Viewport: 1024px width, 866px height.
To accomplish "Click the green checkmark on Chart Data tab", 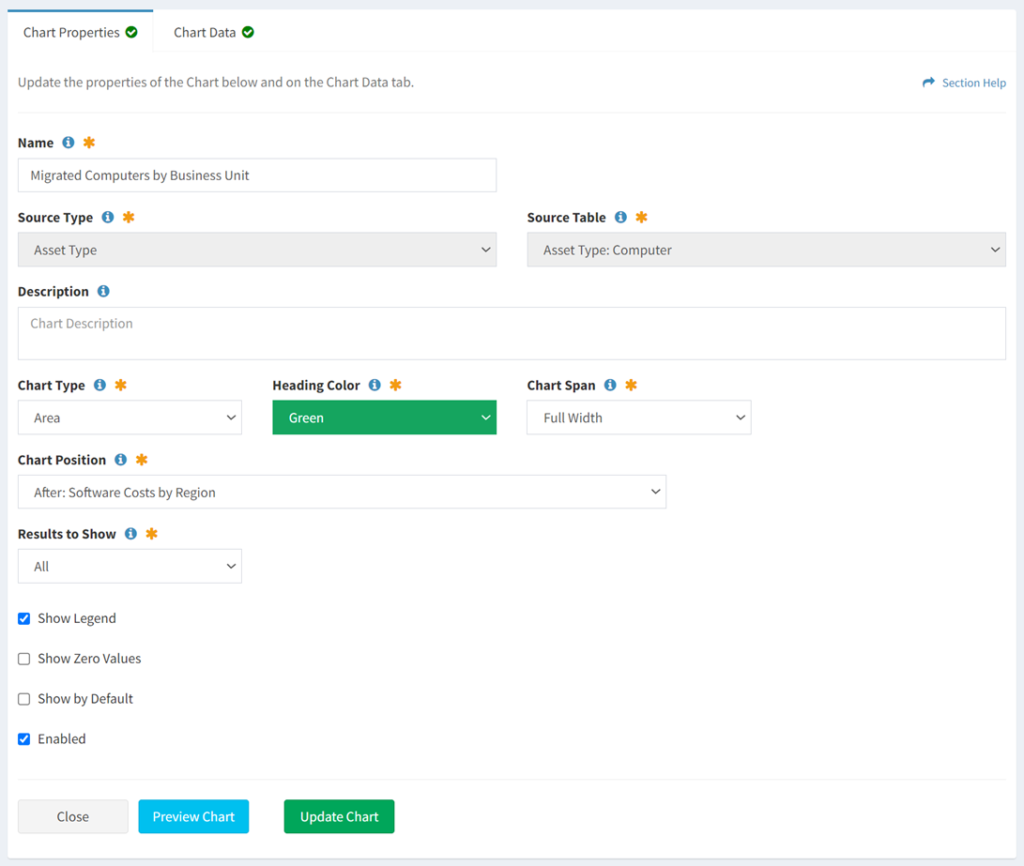I will tap(248, 31).
